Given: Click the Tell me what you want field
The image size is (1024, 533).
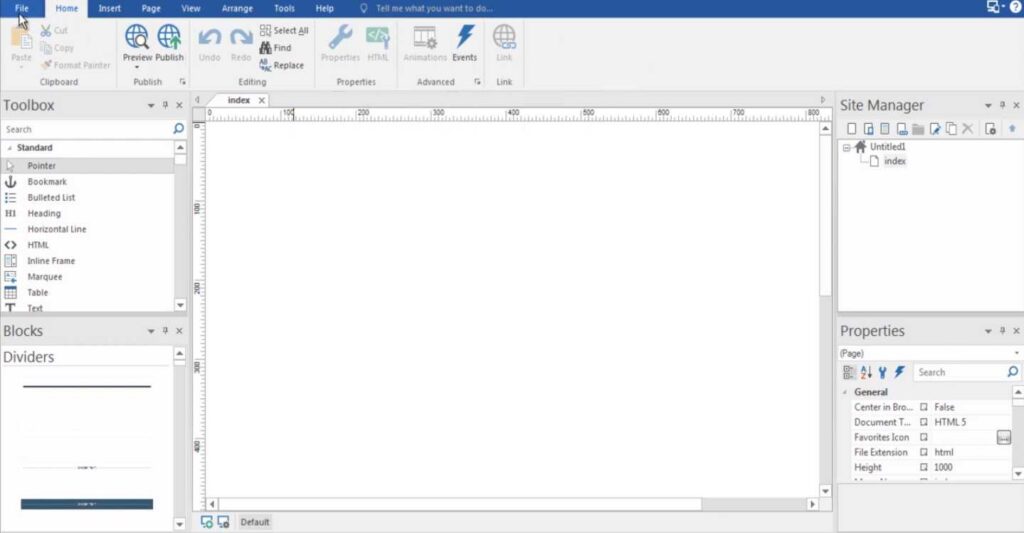Looking at the screenshot, I should click(x=434, y=8).
